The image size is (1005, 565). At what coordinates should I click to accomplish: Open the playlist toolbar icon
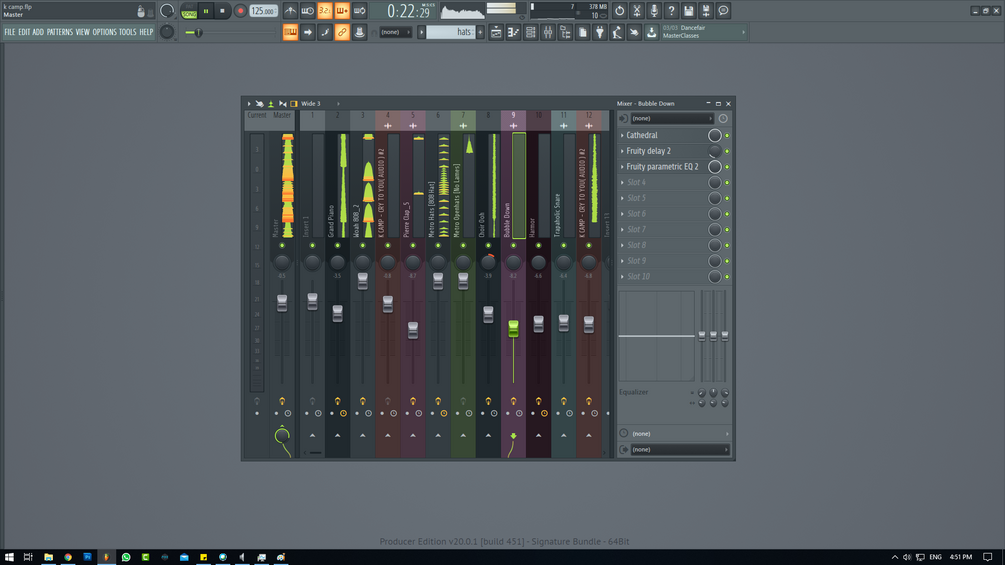tap(496, 32)
